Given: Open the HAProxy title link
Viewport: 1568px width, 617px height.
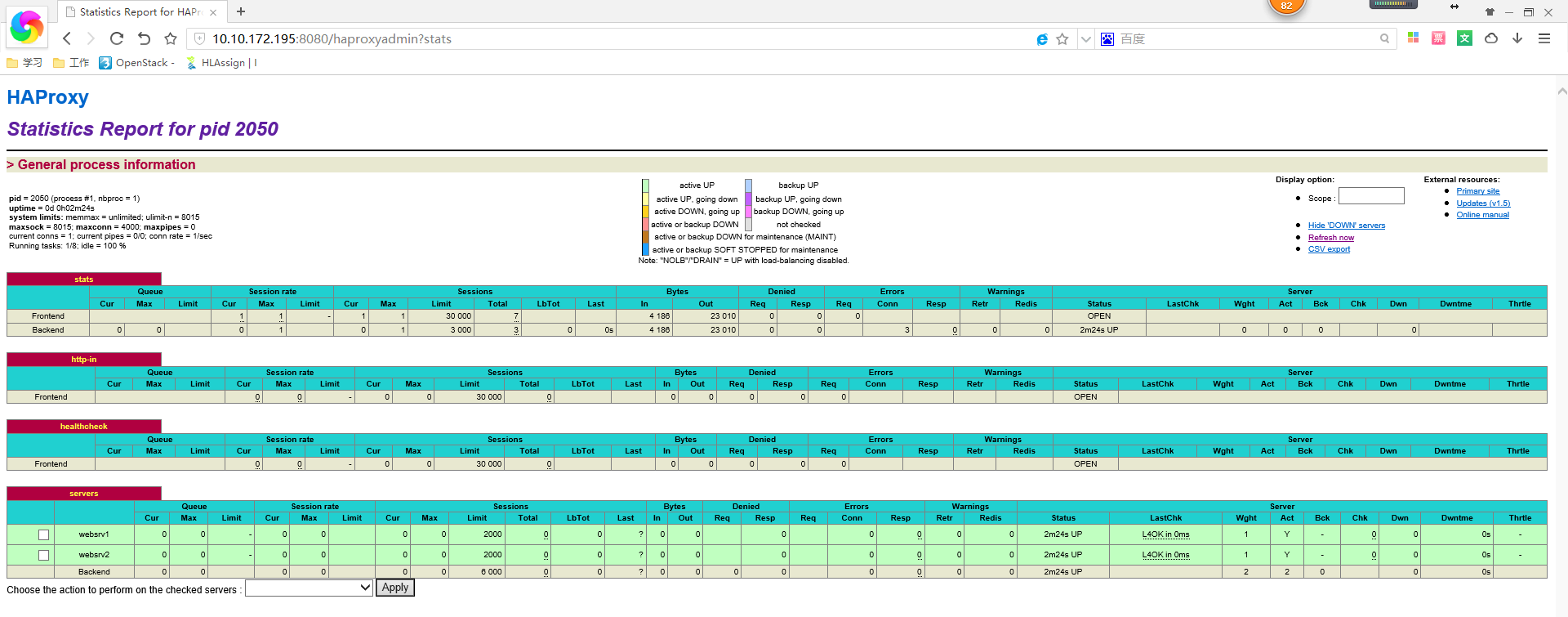Looking at the screenshot, I should click(48, 97).
